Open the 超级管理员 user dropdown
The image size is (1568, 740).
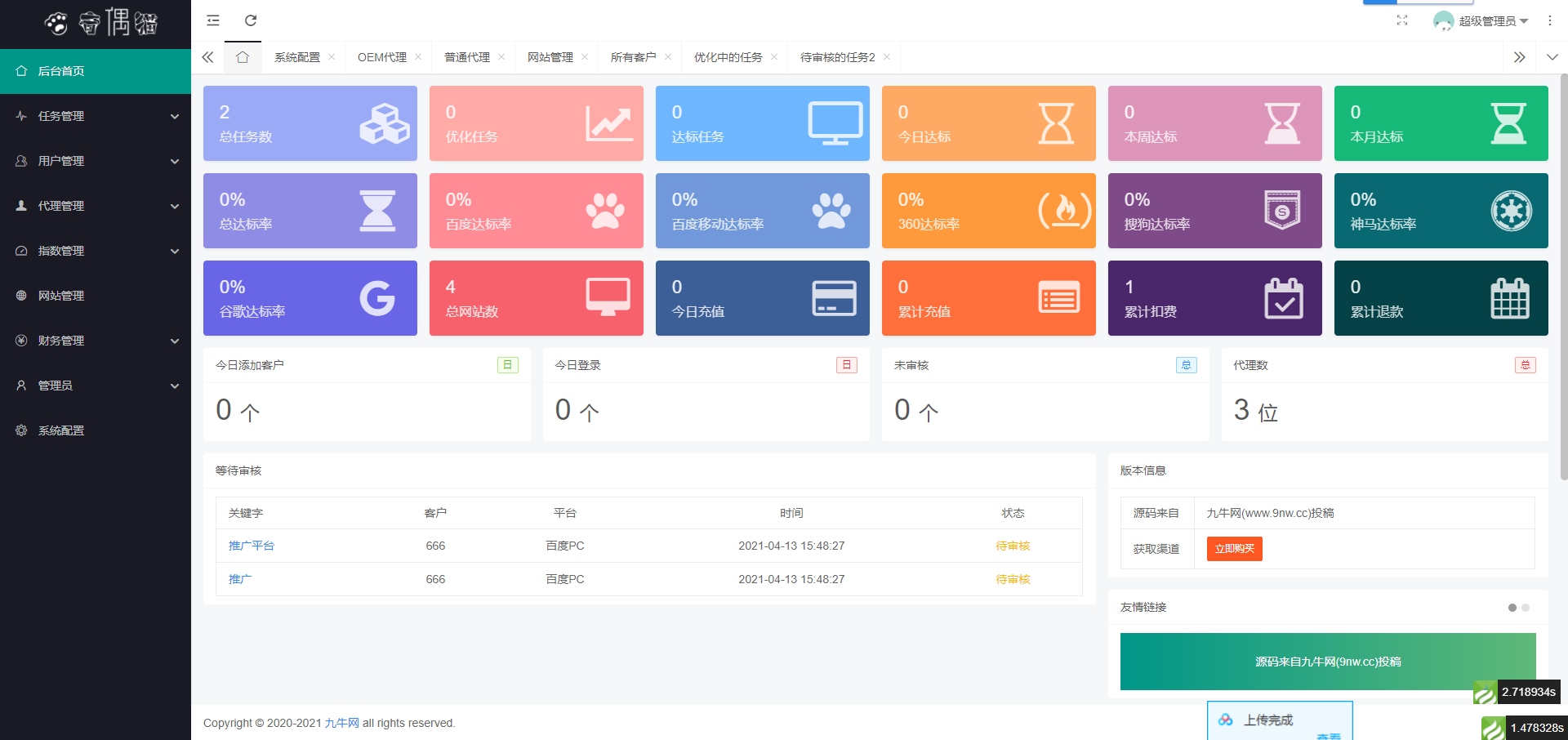point(1481,21)
